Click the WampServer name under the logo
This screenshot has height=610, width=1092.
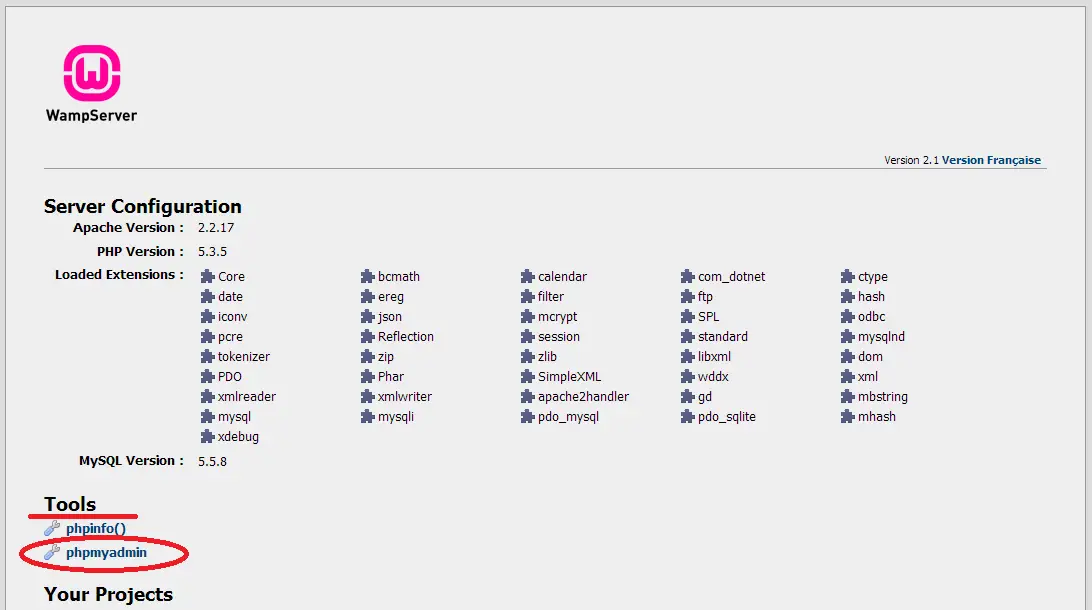pos(91,116)
